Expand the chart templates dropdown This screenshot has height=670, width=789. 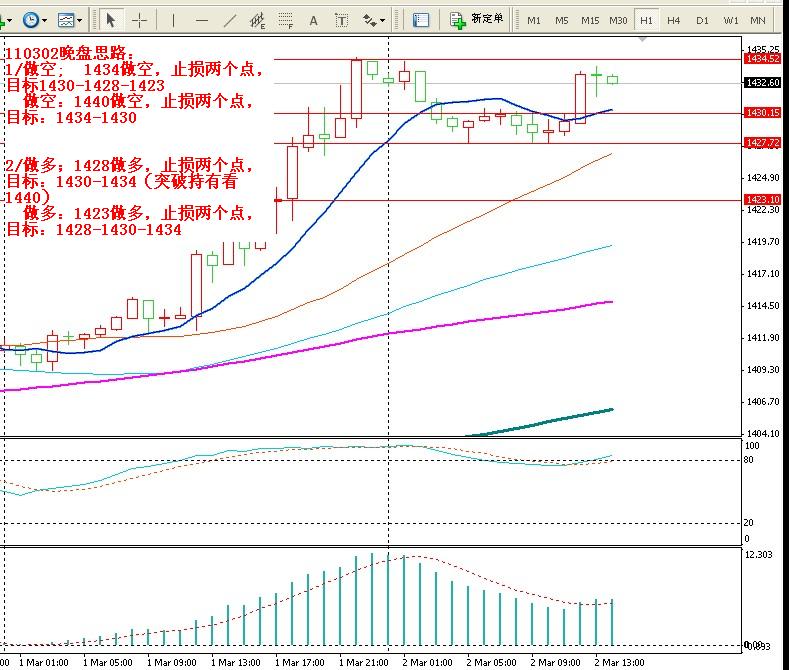click(79, 19)
